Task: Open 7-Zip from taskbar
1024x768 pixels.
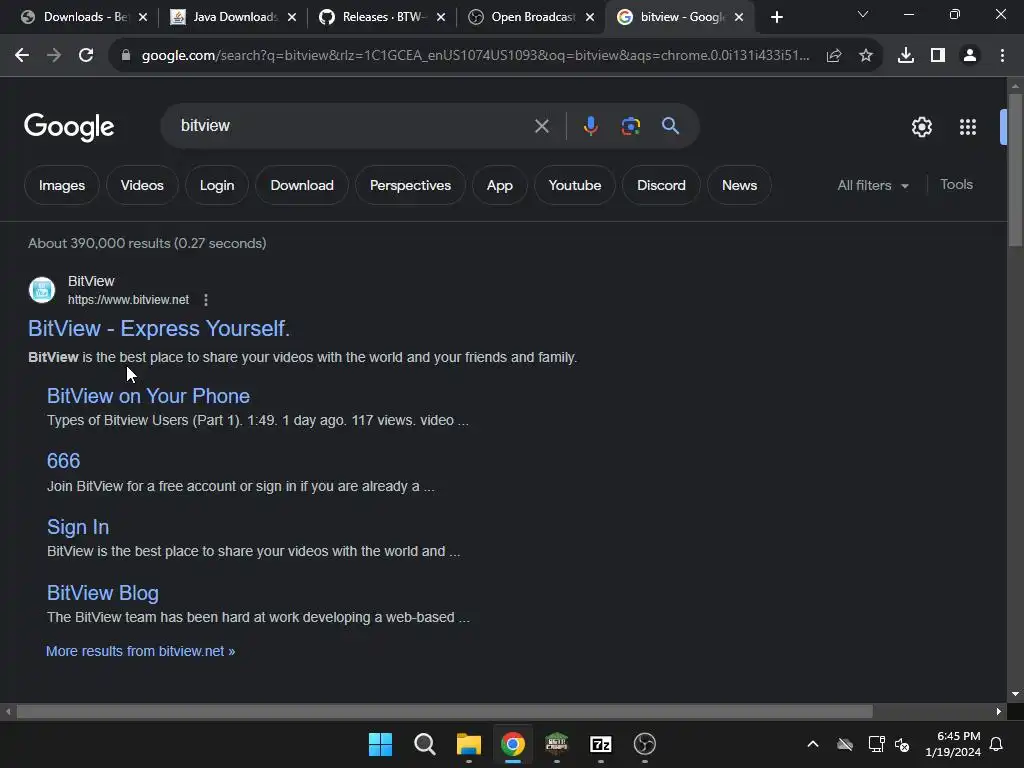Action: [x=600, y=744]
